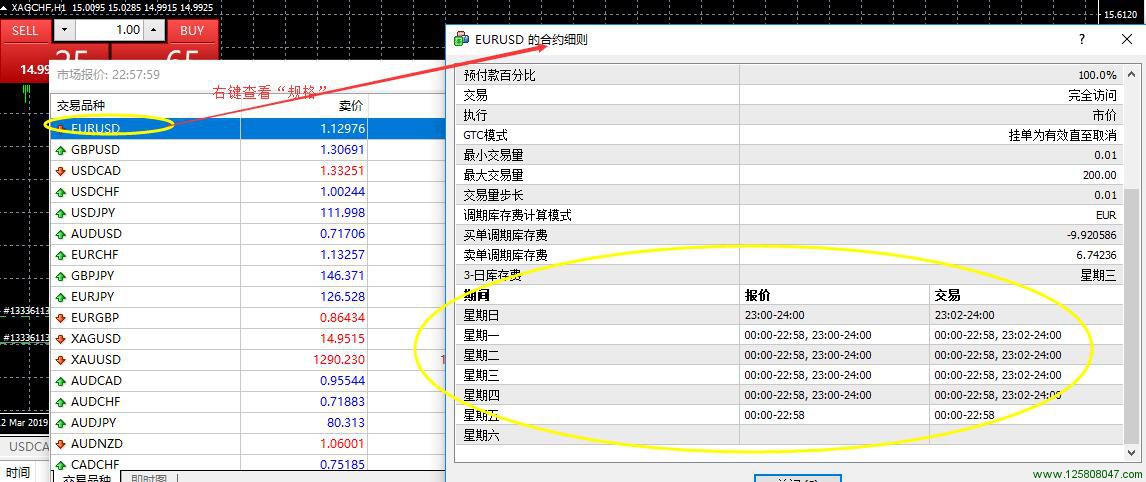Viewport: 1146px width, 482px height.
Task: Click the EURGBP down arrow icon
Action: click(x=61, y=318)
